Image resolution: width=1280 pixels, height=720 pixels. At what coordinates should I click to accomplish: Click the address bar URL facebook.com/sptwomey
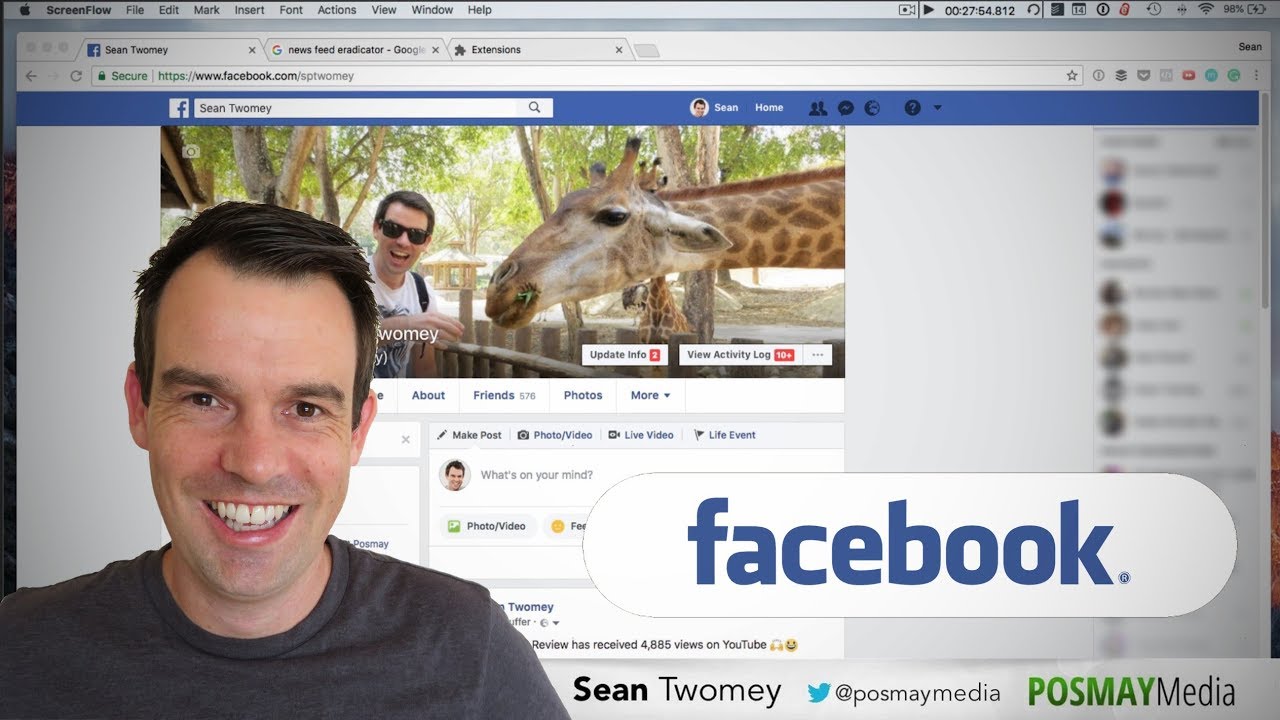[256, 76]
